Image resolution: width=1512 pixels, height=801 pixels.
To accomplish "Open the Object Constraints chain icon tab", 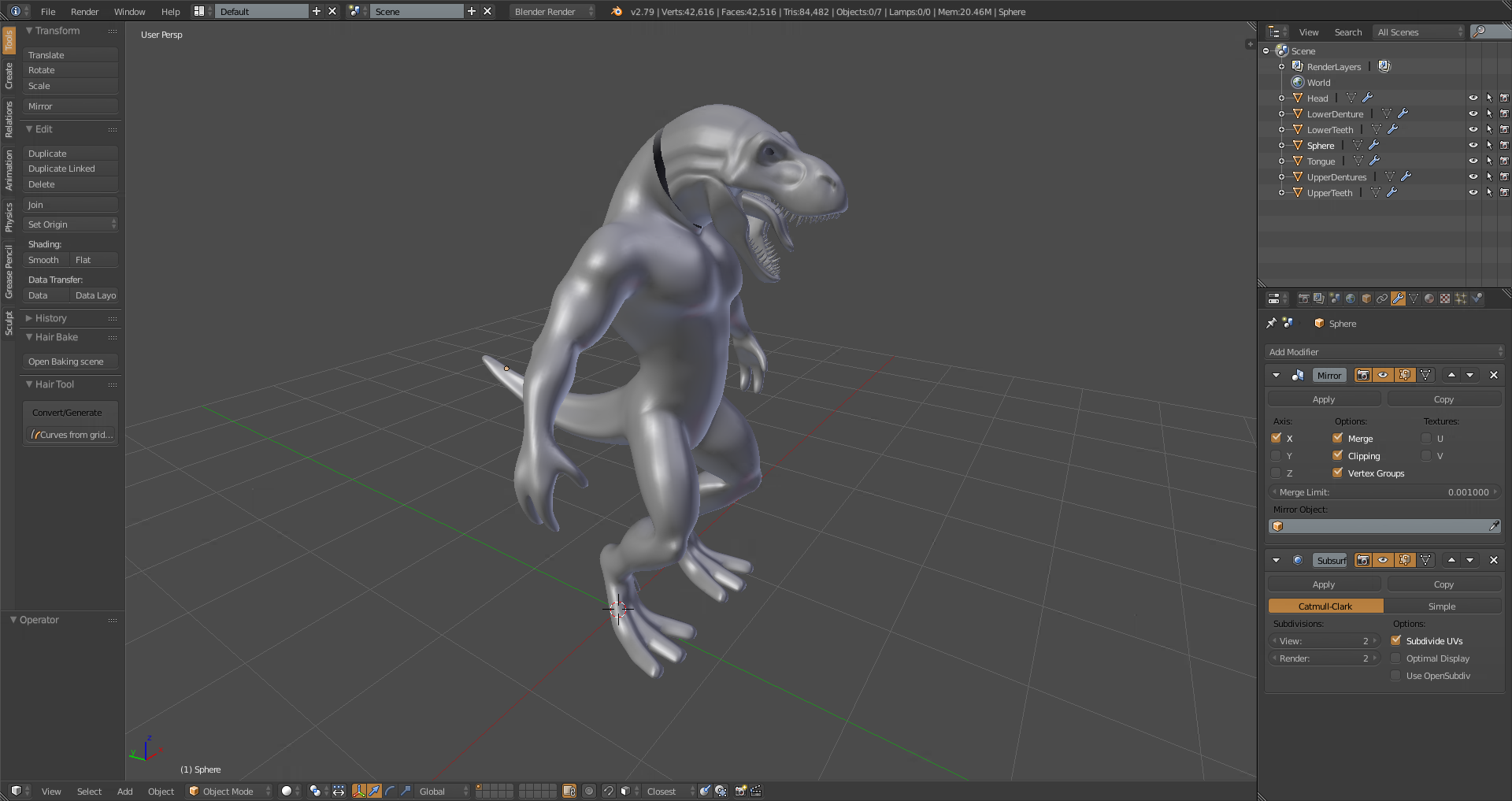I will 1382,299.
